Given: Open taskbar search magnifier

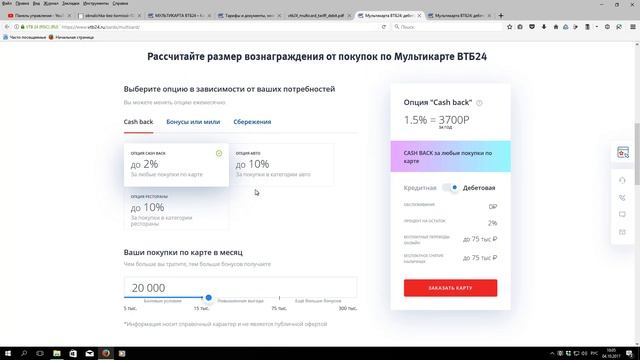Looking at the screenshot, I should point(24,353).
